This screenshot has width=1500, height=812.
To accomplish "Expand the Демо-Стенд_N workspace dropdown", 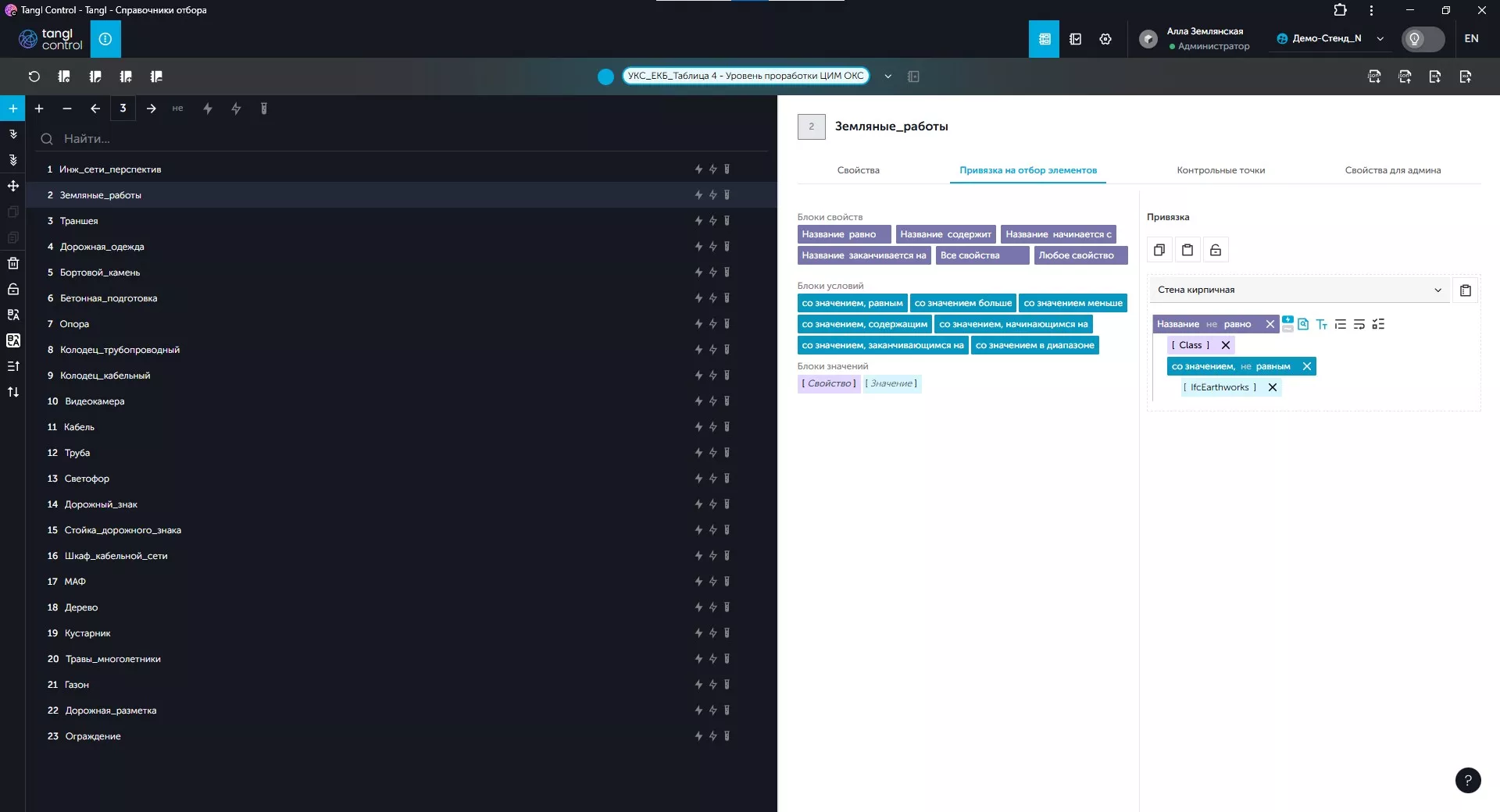I will pyautogui.click(x=1380, y=39).
